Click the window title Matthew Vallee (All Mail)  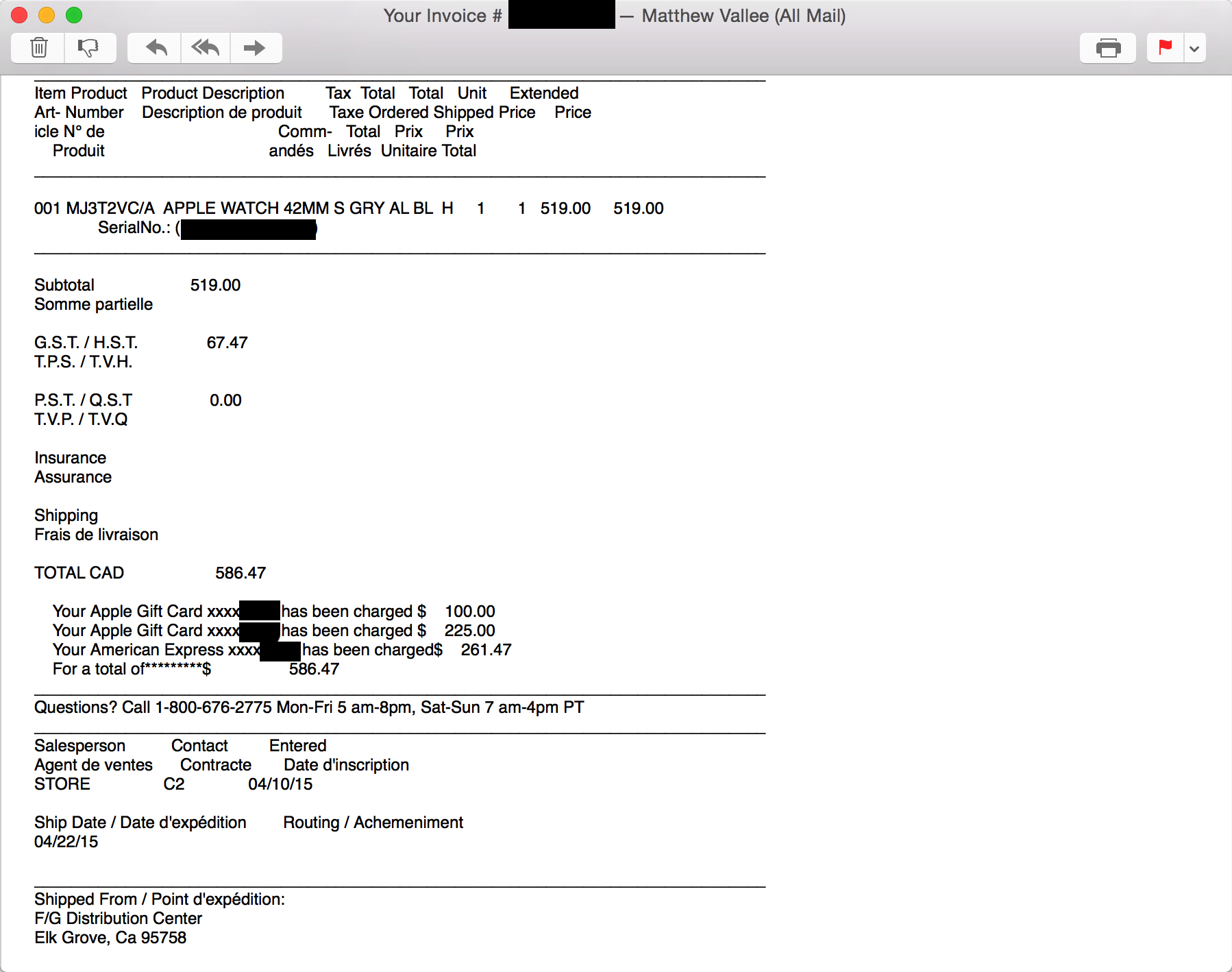(743, 16)
